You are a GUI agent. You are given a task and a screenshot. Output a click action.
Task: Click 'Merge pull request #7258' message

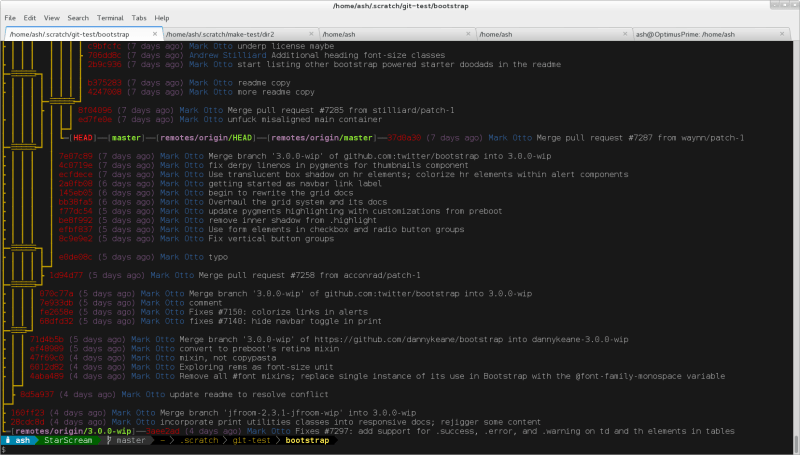(x=309, y=275)
